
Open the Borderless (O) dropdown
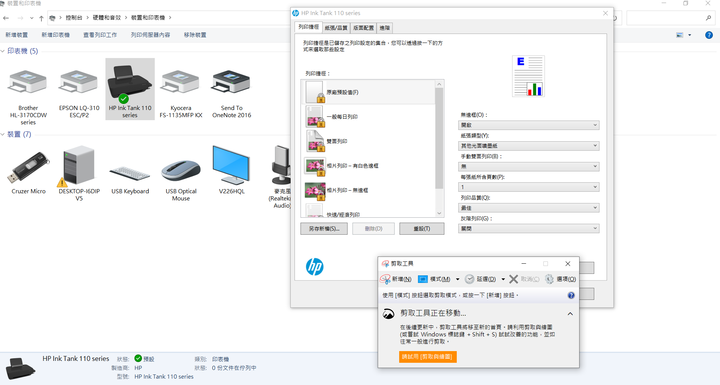pyautogui.click(x=529, y=125)
